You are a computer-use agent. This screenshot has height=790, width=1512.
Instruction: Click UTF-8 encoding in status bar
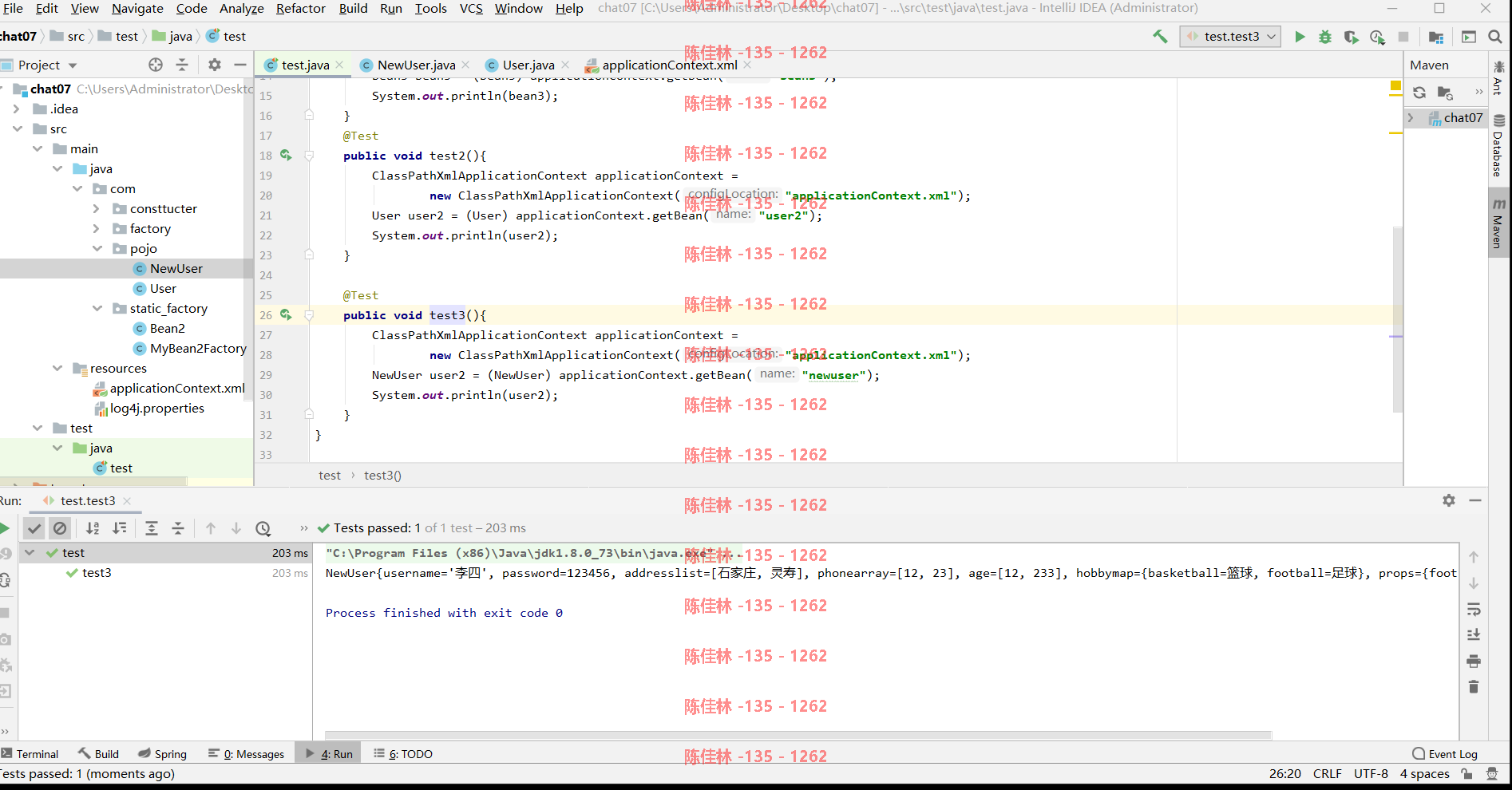point(1371,774)
